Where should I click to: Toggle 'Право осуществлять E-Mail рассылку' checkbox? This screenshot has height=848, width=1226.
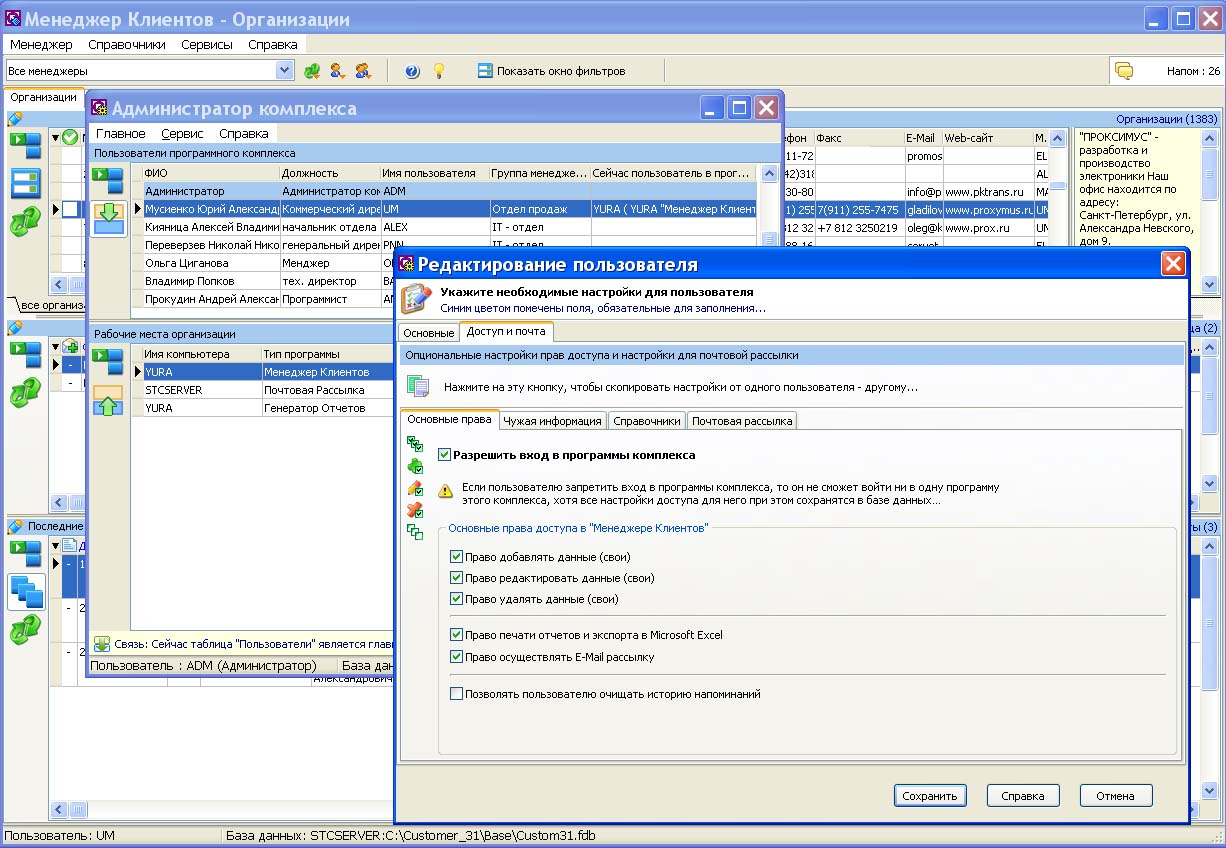pos(457,657)
